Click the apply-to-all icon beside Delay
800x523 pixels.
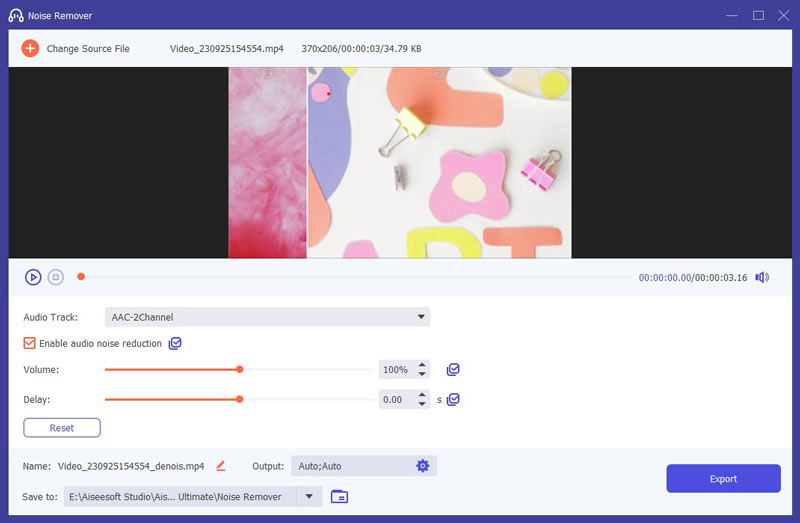453,399
